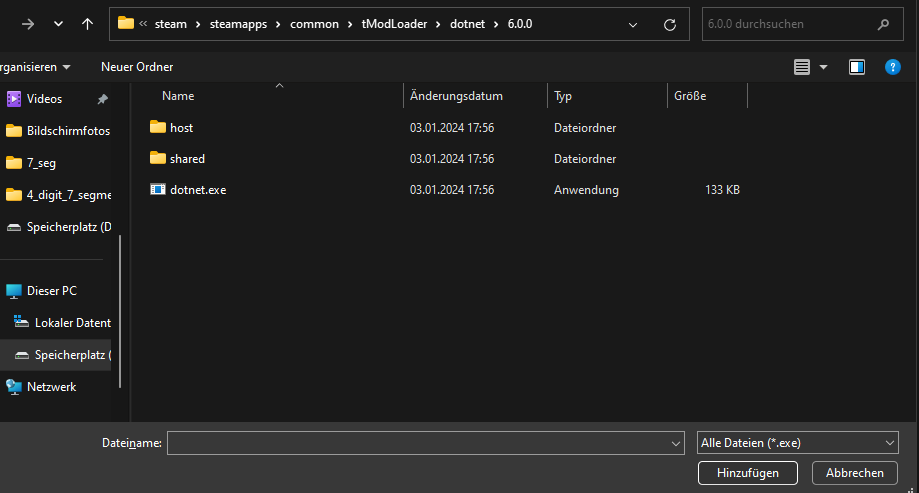Toggle the preview pane
The height and width of the screenshot is (493, 919).
[x=857, y=67]
